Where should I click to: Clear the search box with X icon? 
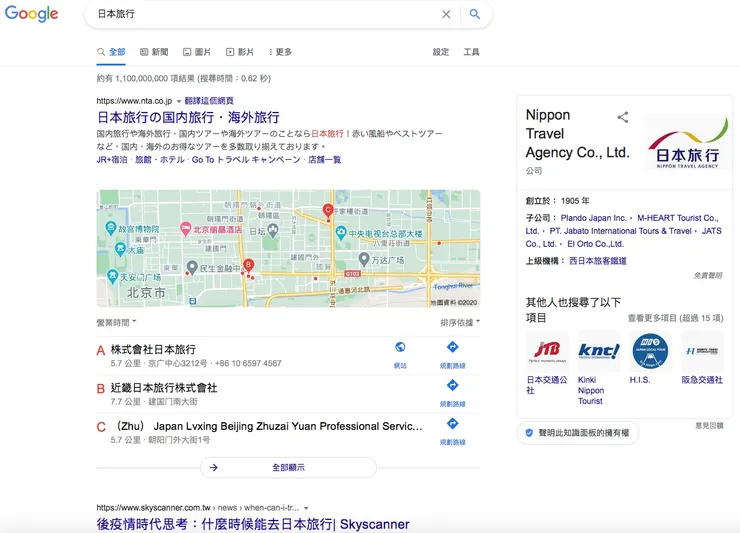tap(446, 14)
